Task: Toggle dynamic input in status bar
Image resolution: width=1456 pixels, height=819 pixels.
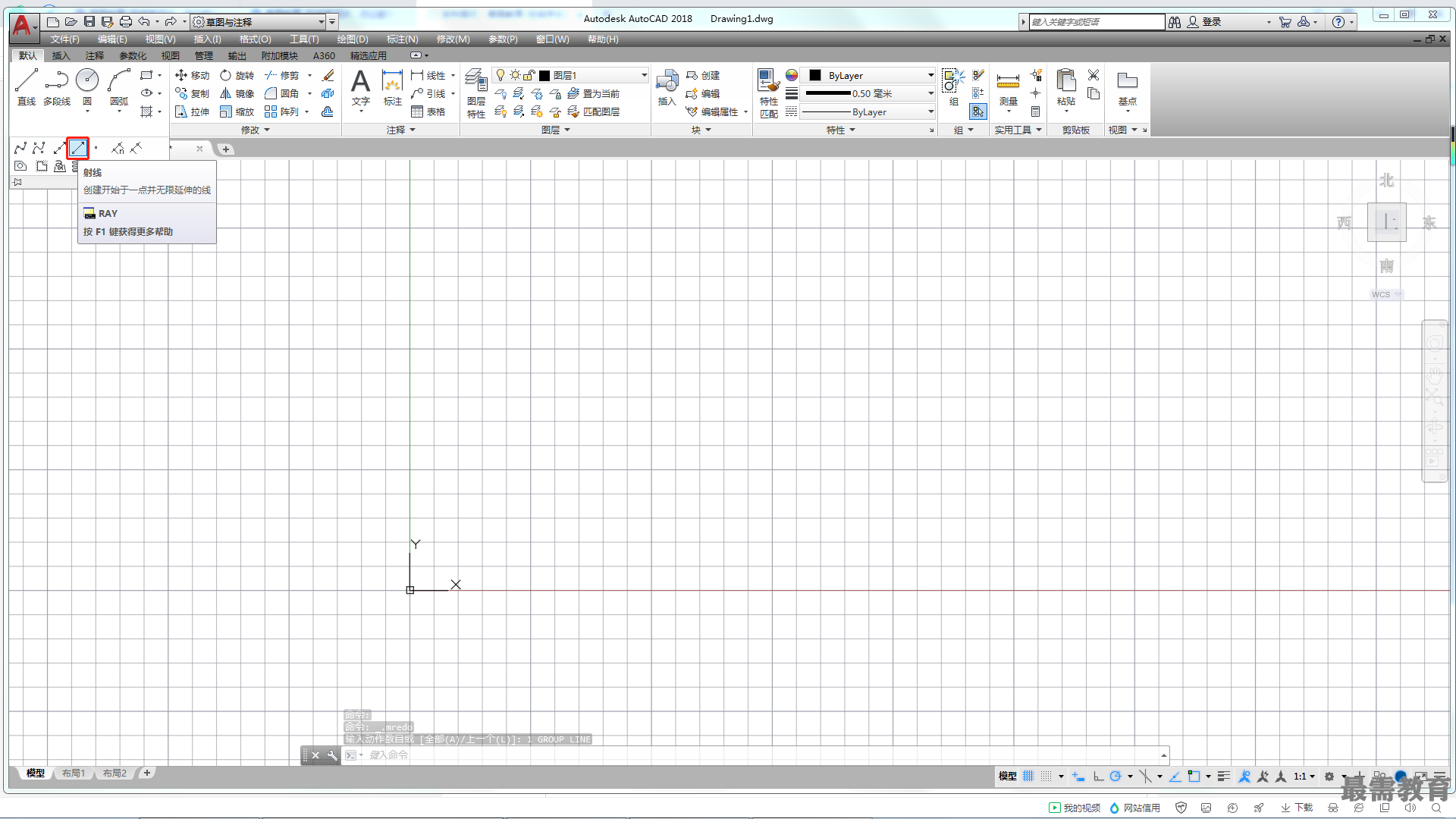Action: click(1078, 776)
